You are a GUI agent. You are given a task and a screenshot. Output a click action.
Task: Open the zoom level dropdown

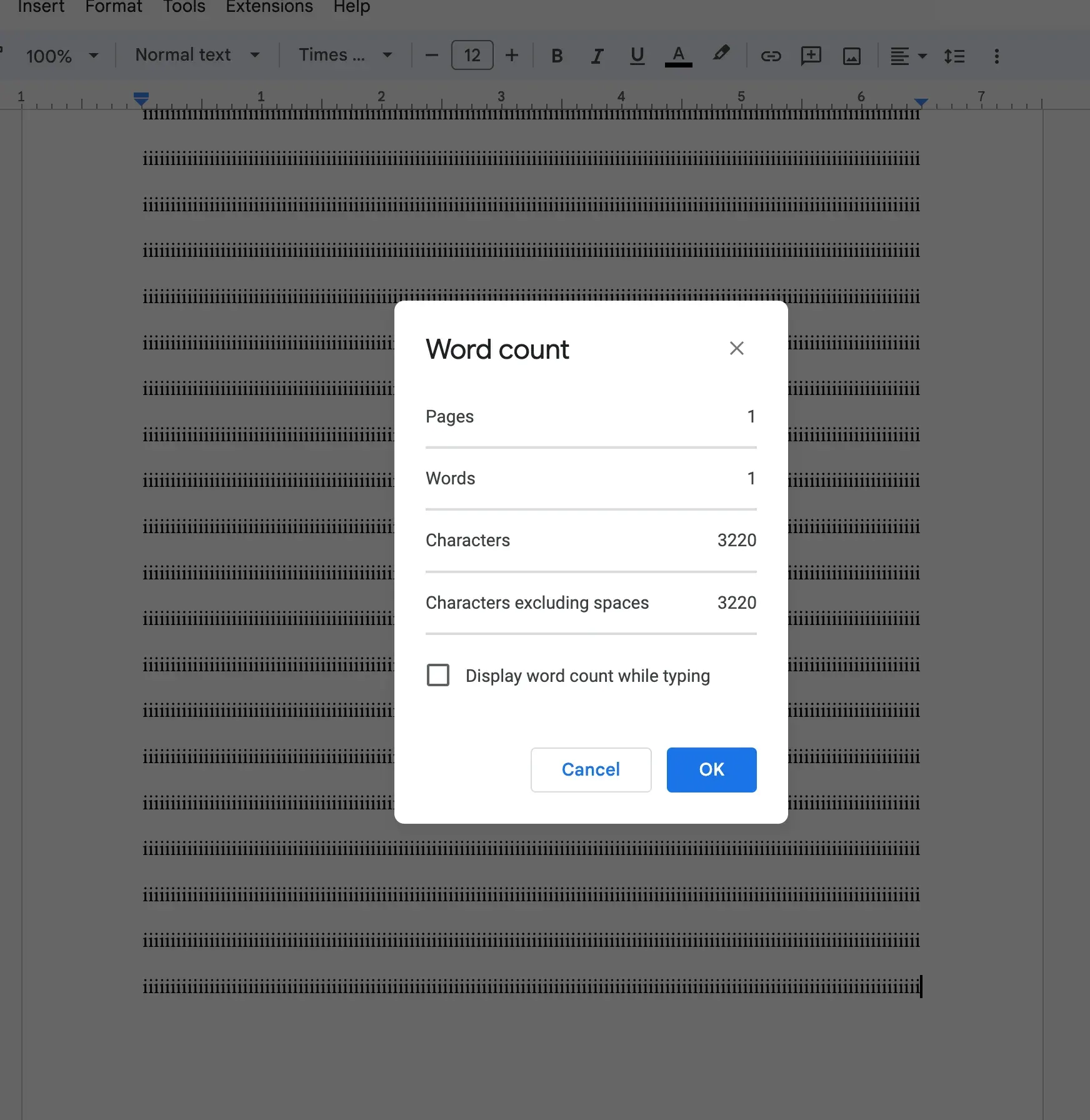point(61,56)
